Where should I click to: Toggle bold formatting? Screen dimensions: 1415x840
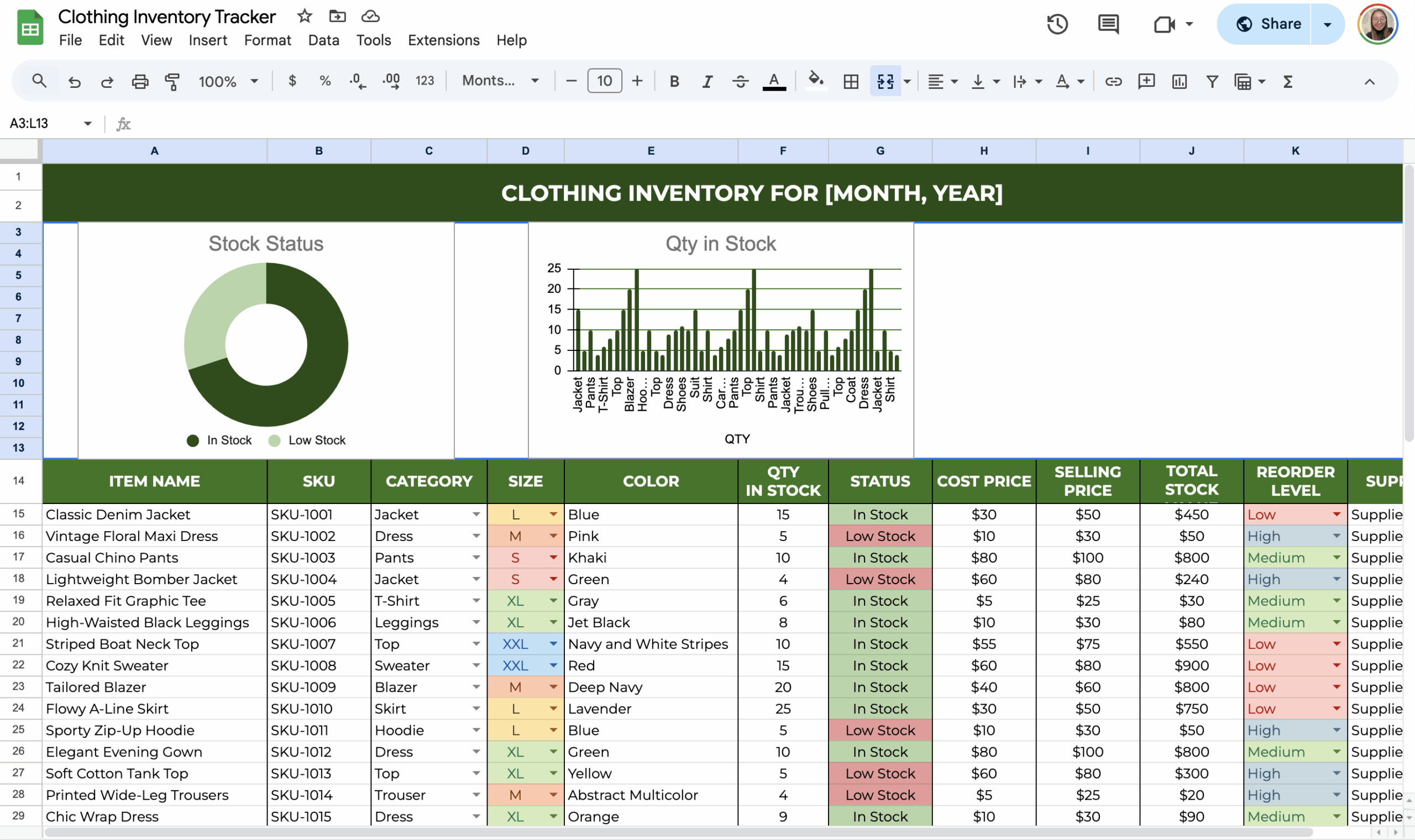pyautogui.click(x=674, y=81)
